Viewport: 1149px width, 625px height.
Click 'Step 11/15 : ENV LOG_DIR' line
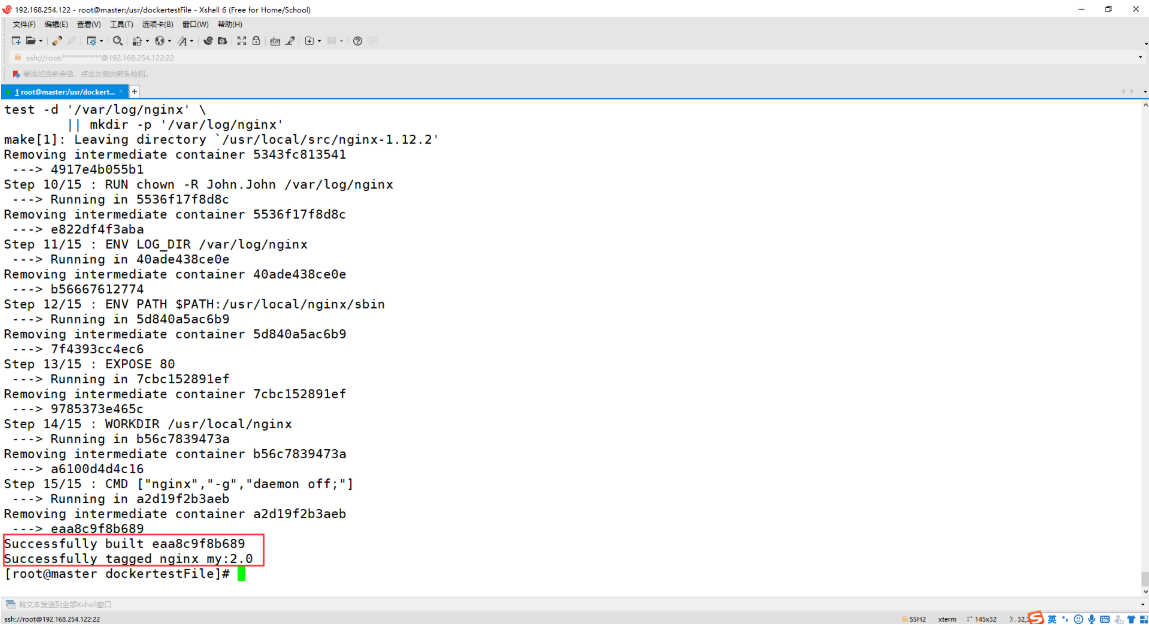(x=155, y=245)
